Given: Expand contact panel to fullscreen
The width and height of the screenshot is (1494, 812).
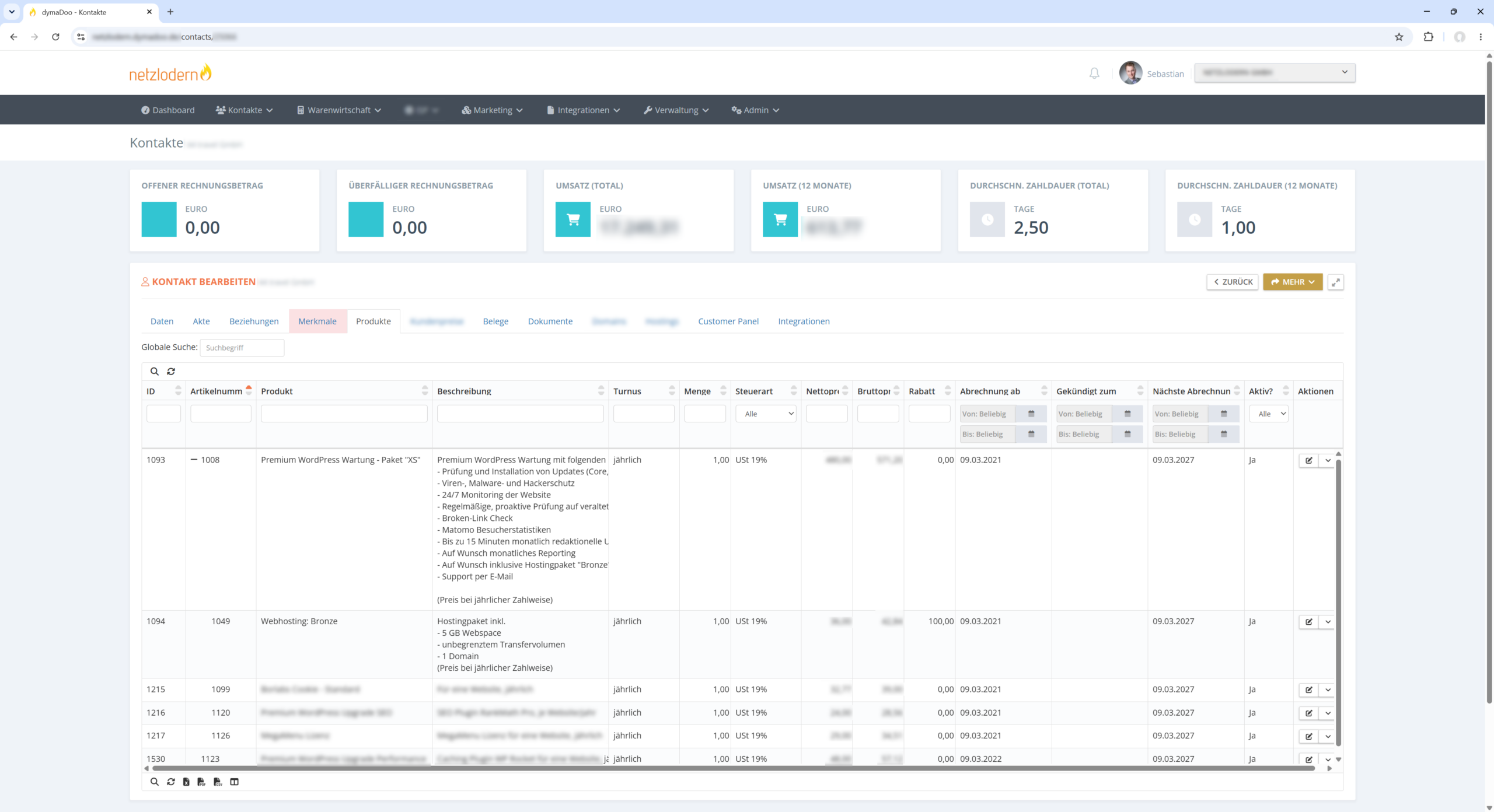Looking at the screenshot, I should tap(1336, 282).
